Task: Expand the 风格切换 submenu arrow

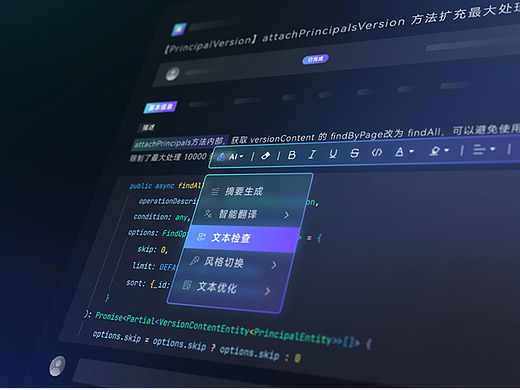Action: point(274,265)
